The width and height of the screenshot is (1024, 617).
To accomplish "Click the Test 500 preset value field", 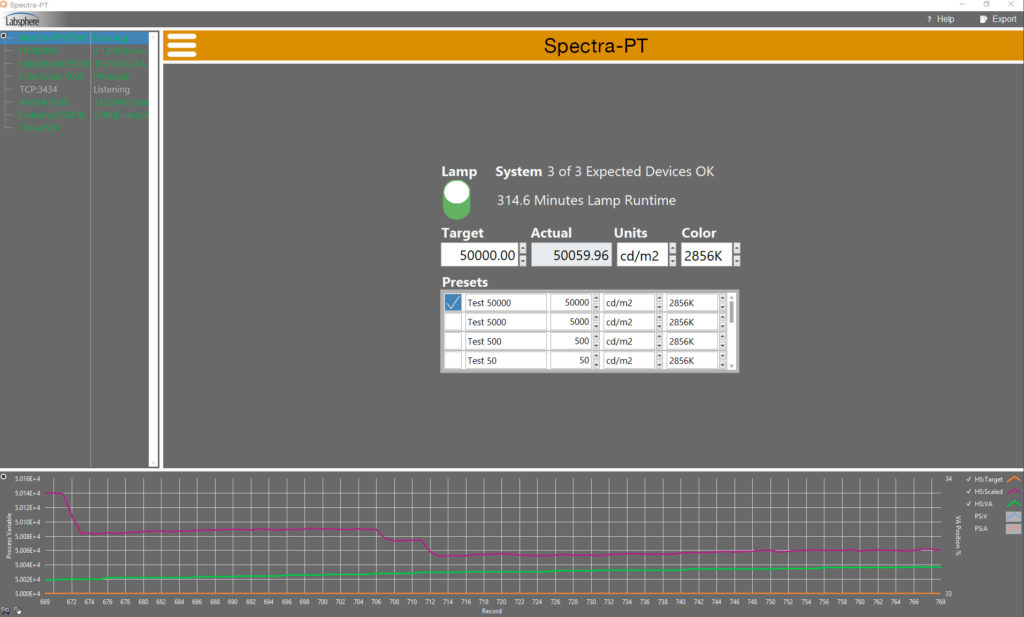I will click(571, 341).
